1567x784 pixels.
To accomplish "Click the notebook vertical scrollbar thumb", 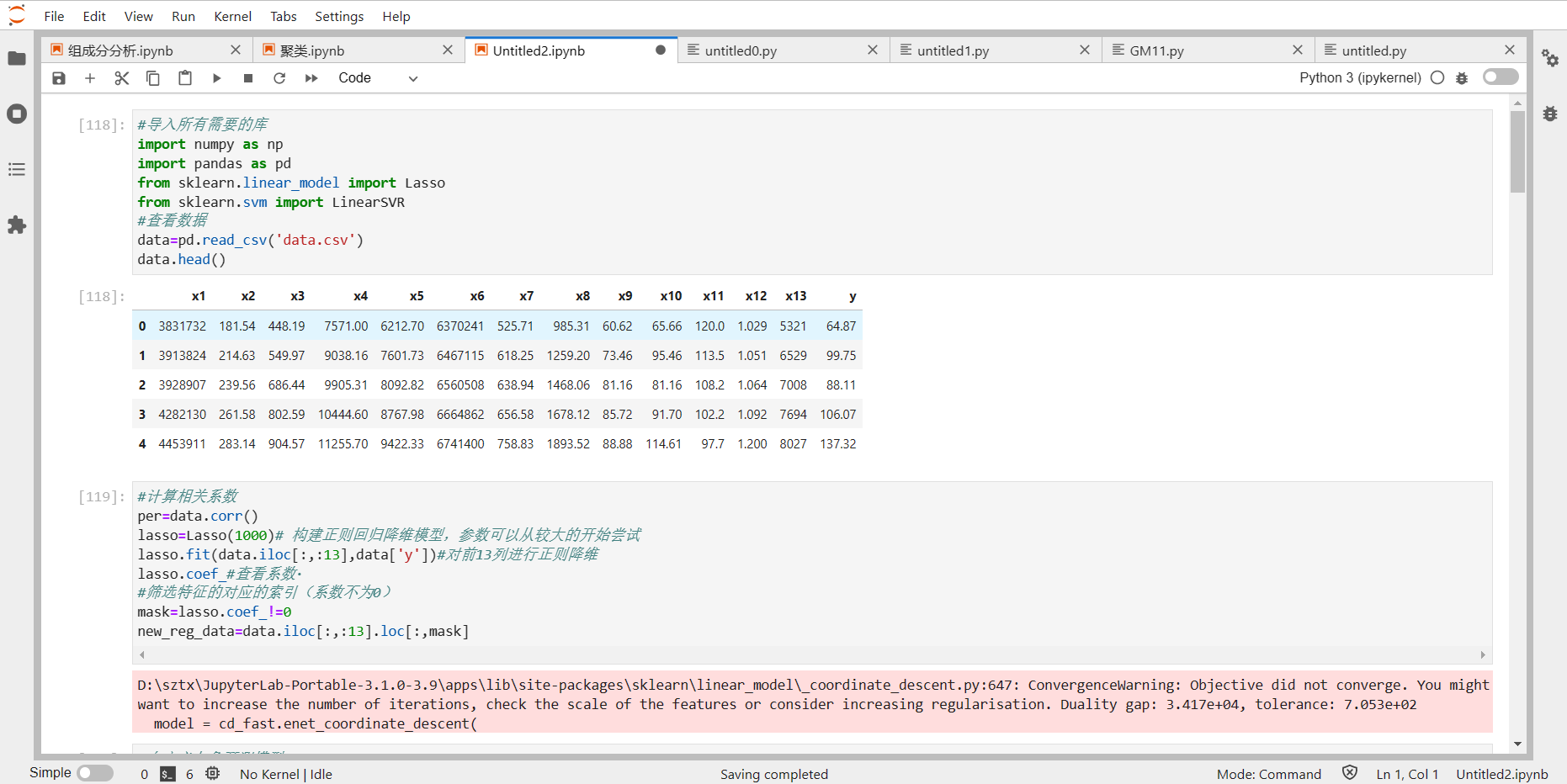I will pos(1517,151).
